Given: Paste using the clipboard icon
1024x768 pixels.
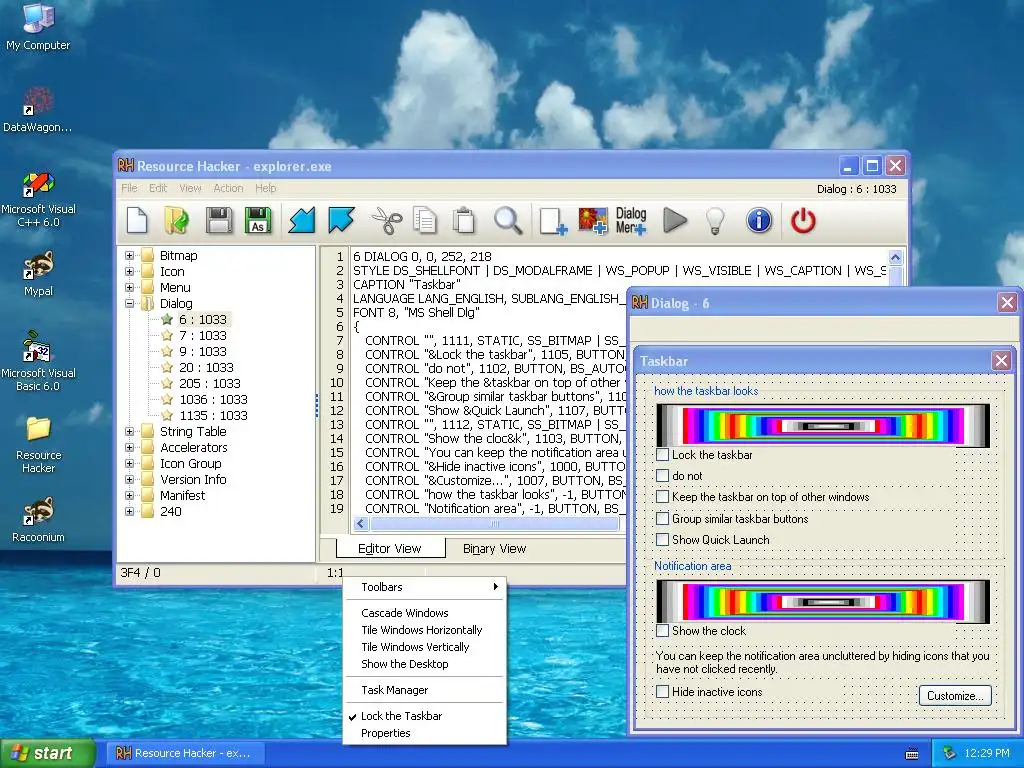Looking at the screenshot, I should [464, 220].
